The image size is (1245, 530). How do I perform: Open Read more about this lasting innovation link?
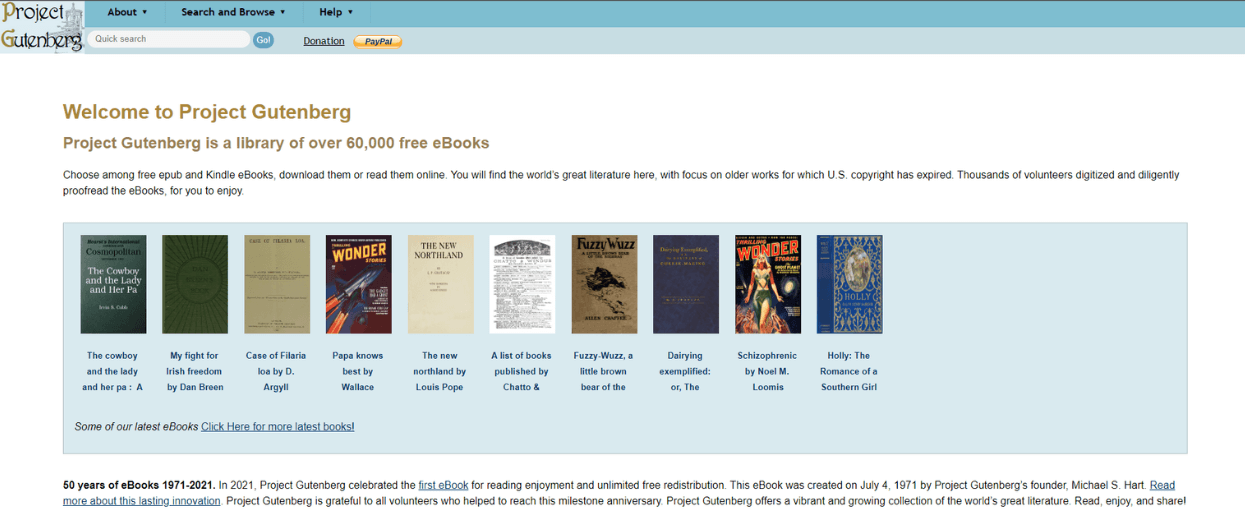[x=142, y=500]
